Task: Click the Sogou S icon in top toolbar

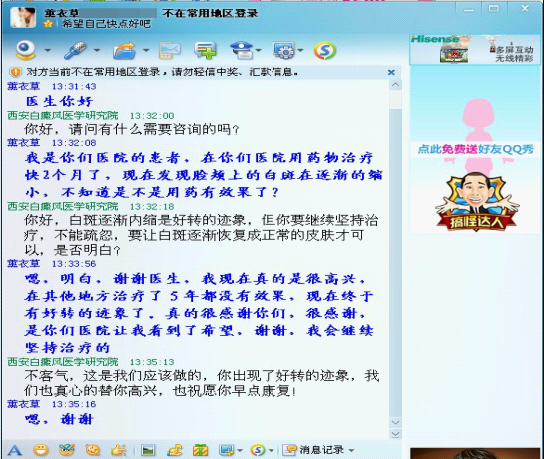Action: click(x=325, y=51)
